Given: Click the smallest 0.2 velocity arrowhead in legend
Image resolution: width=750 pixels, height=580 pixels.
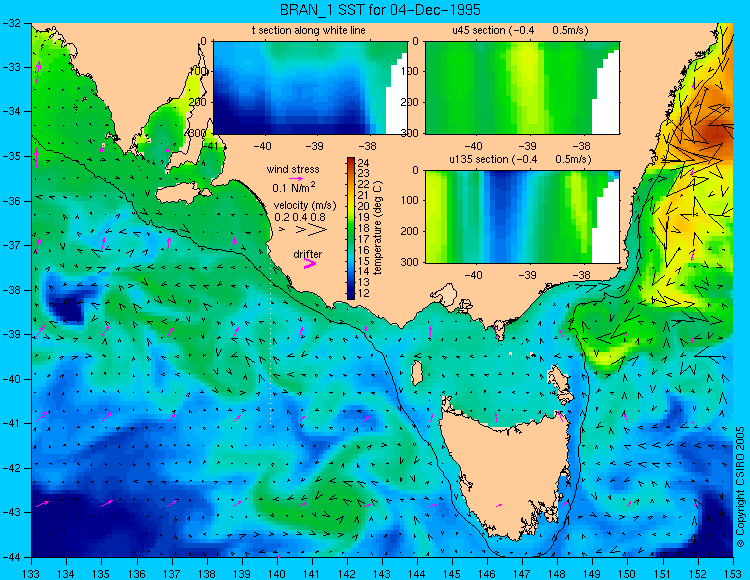Looking at the screenshot, I should point(282,230).
